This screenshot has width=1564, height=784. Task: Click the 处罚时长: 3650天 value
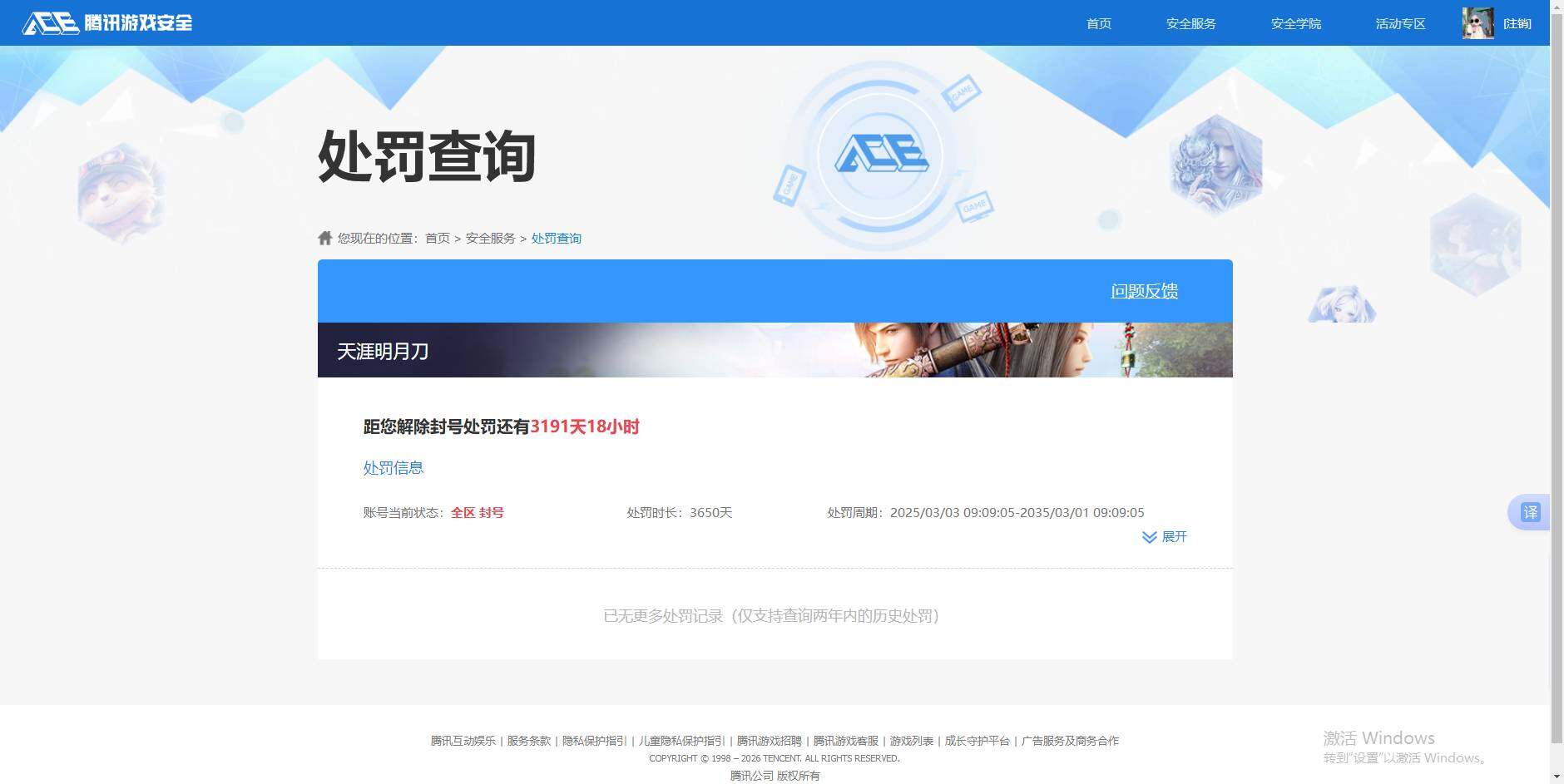click(680, 513)
